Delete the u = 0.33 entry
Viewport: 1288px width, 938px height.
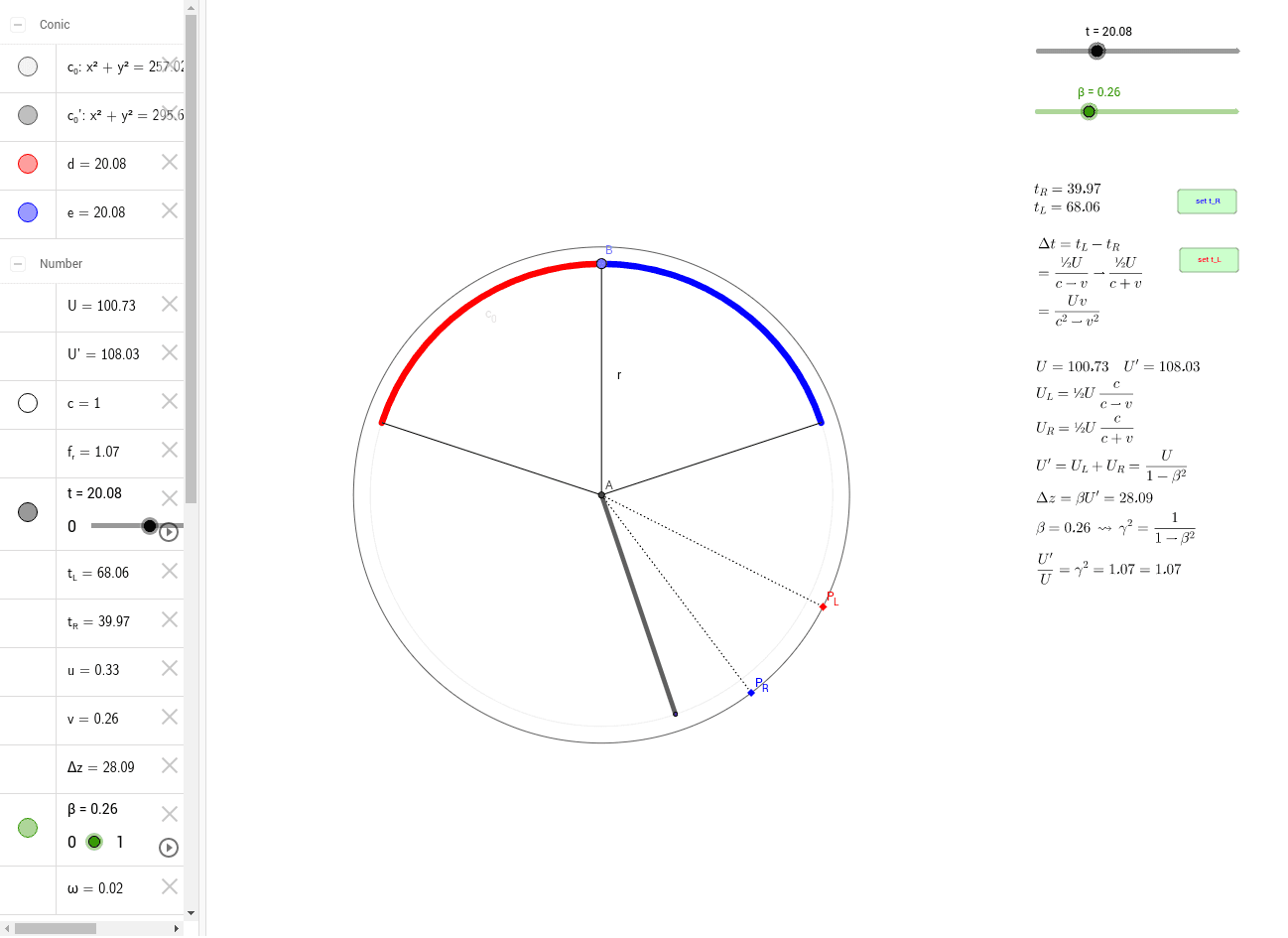coord(170,668)
